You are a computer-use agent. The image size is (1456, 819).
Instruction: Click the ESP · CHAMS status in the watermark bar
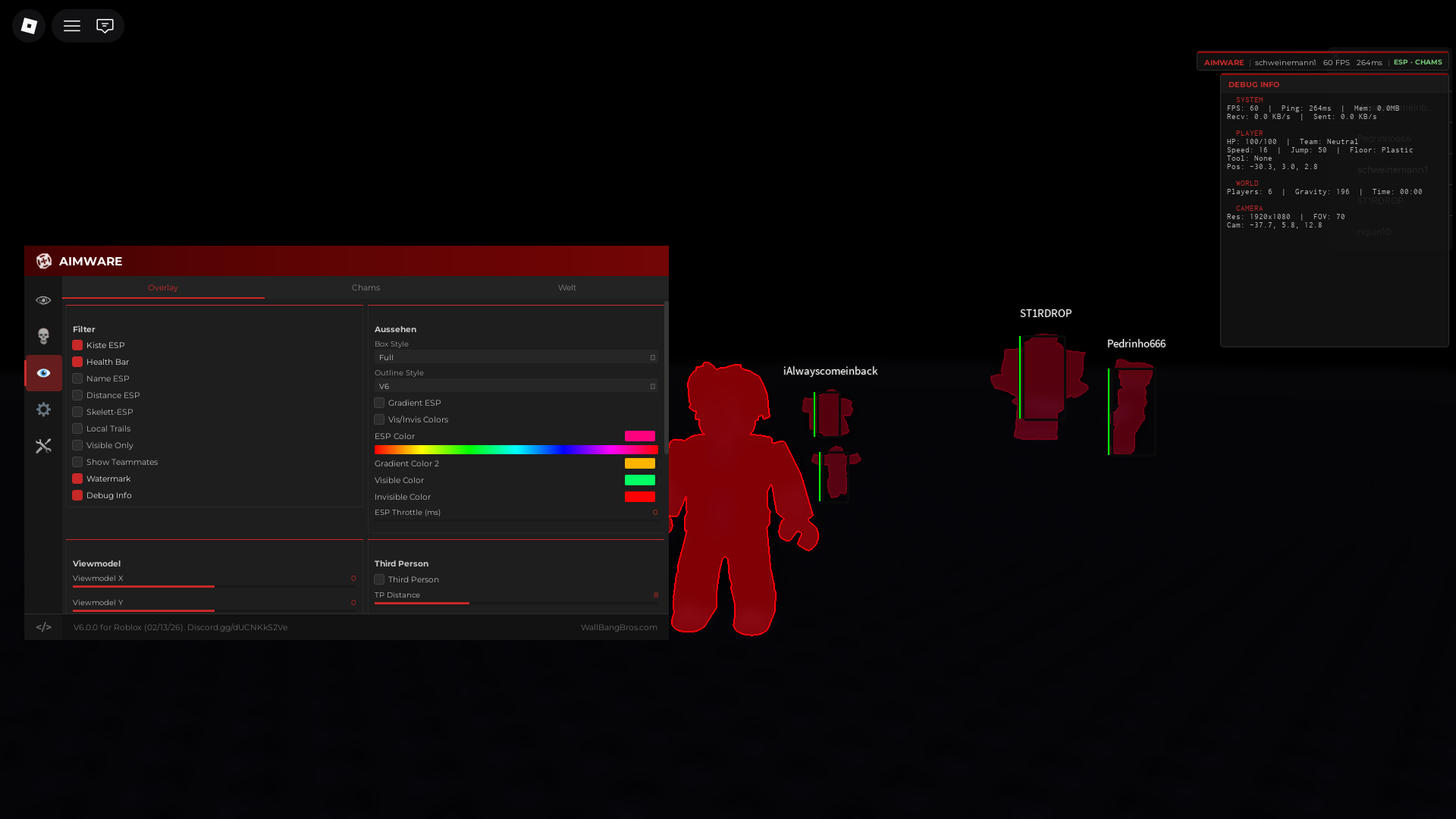(x=1418, y=62)
